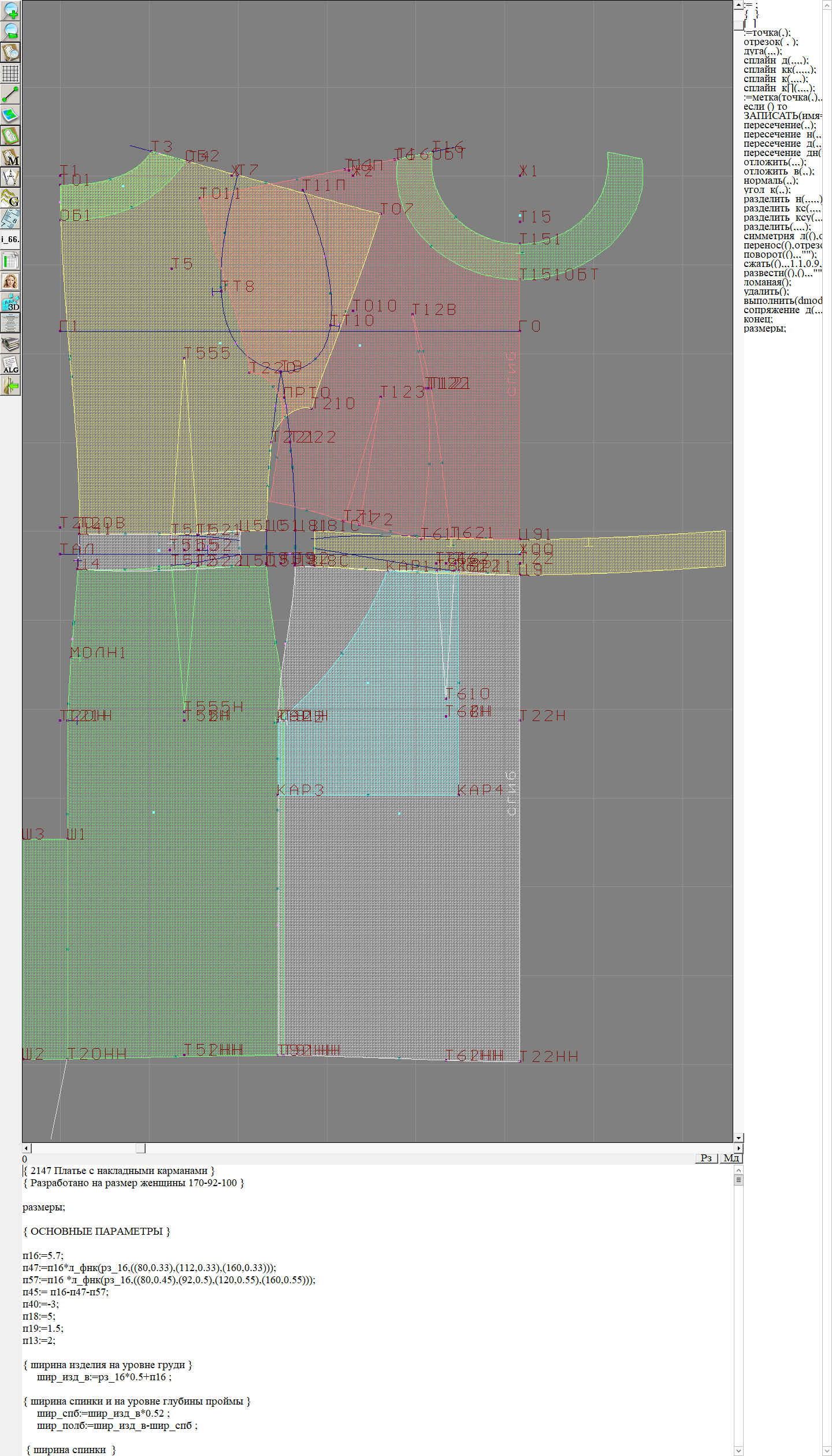This screenshot has width=832, height=1456.
Task: Open the 3D view icon
Action: pos(10,302)
